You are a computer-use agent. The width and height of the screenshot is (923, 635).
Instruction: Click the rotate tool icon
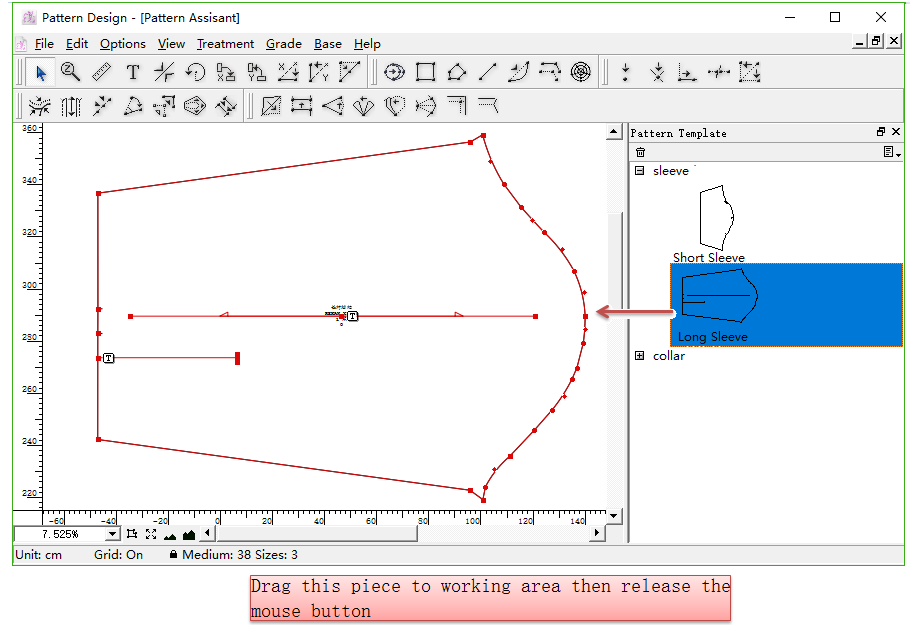coord(195,72)
